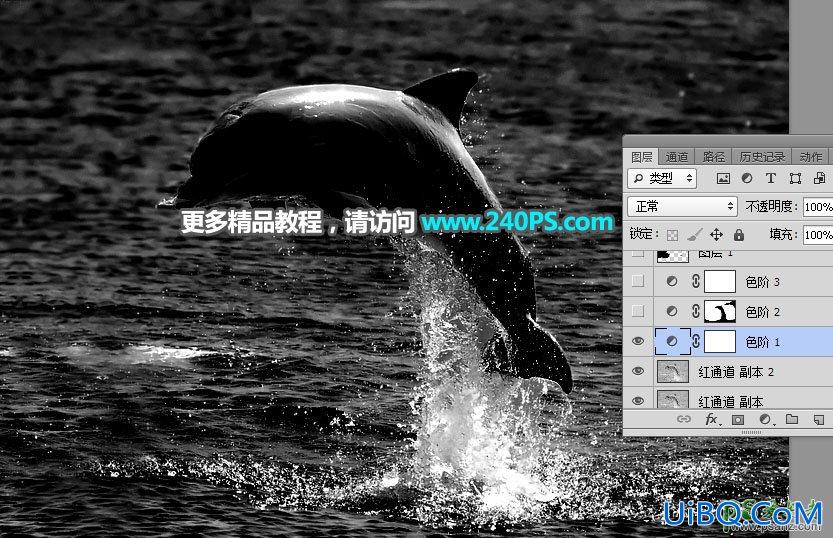Filter layers by type (T) icon
This screenshot has width=833, height=538.
click(x=771, y=178)
